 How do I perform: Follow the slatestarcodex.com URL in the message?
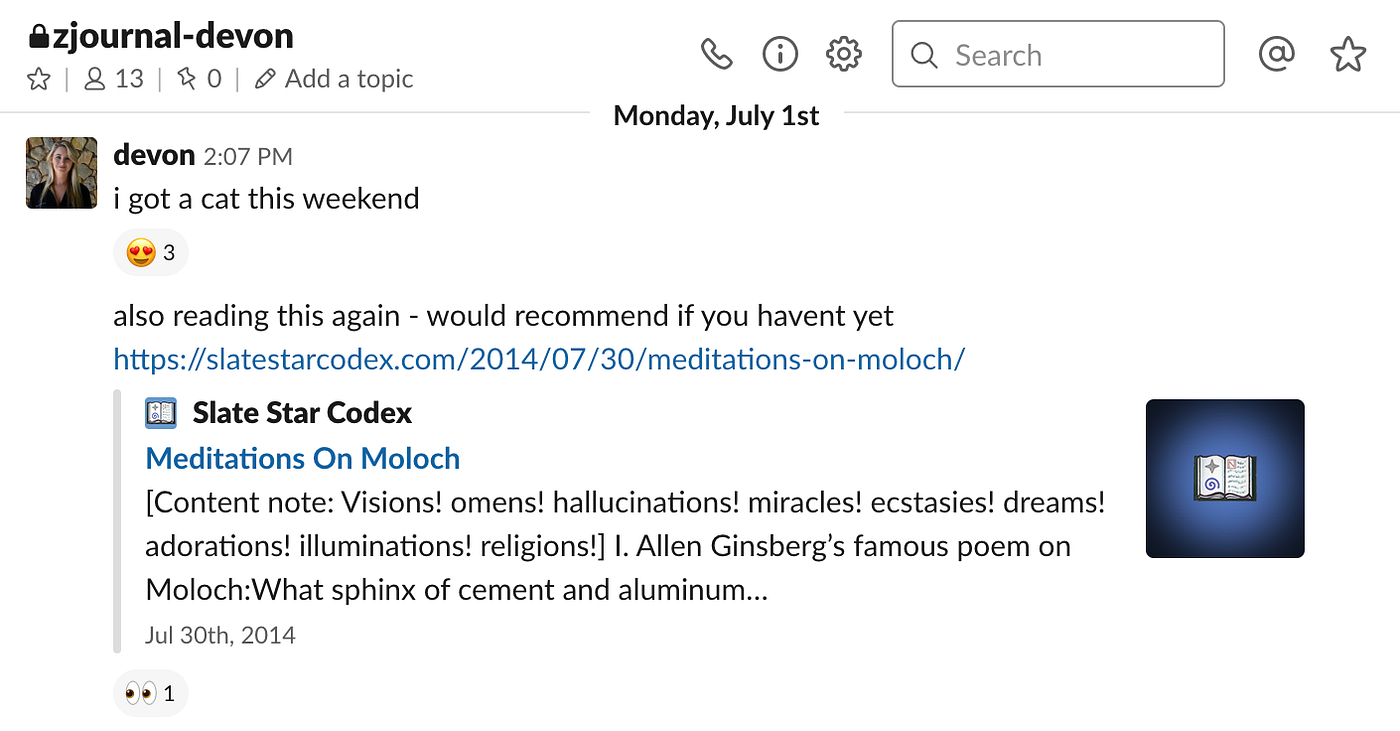tap(538, 359)
